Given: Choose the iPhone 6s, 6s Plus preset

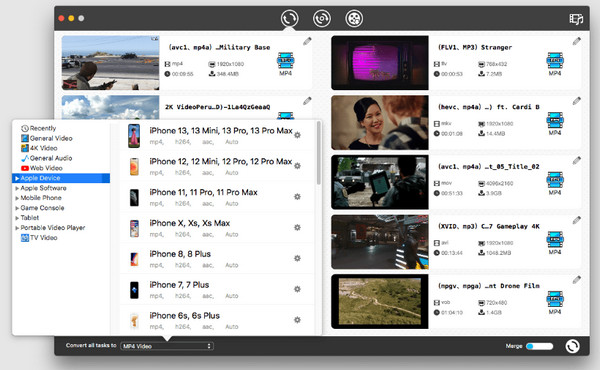Looking at the screenshot, I should pos(217,320).
